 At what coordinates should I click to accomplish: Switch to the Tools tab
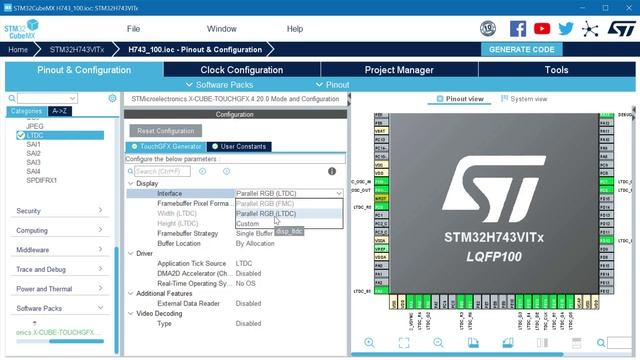(556, 70)
